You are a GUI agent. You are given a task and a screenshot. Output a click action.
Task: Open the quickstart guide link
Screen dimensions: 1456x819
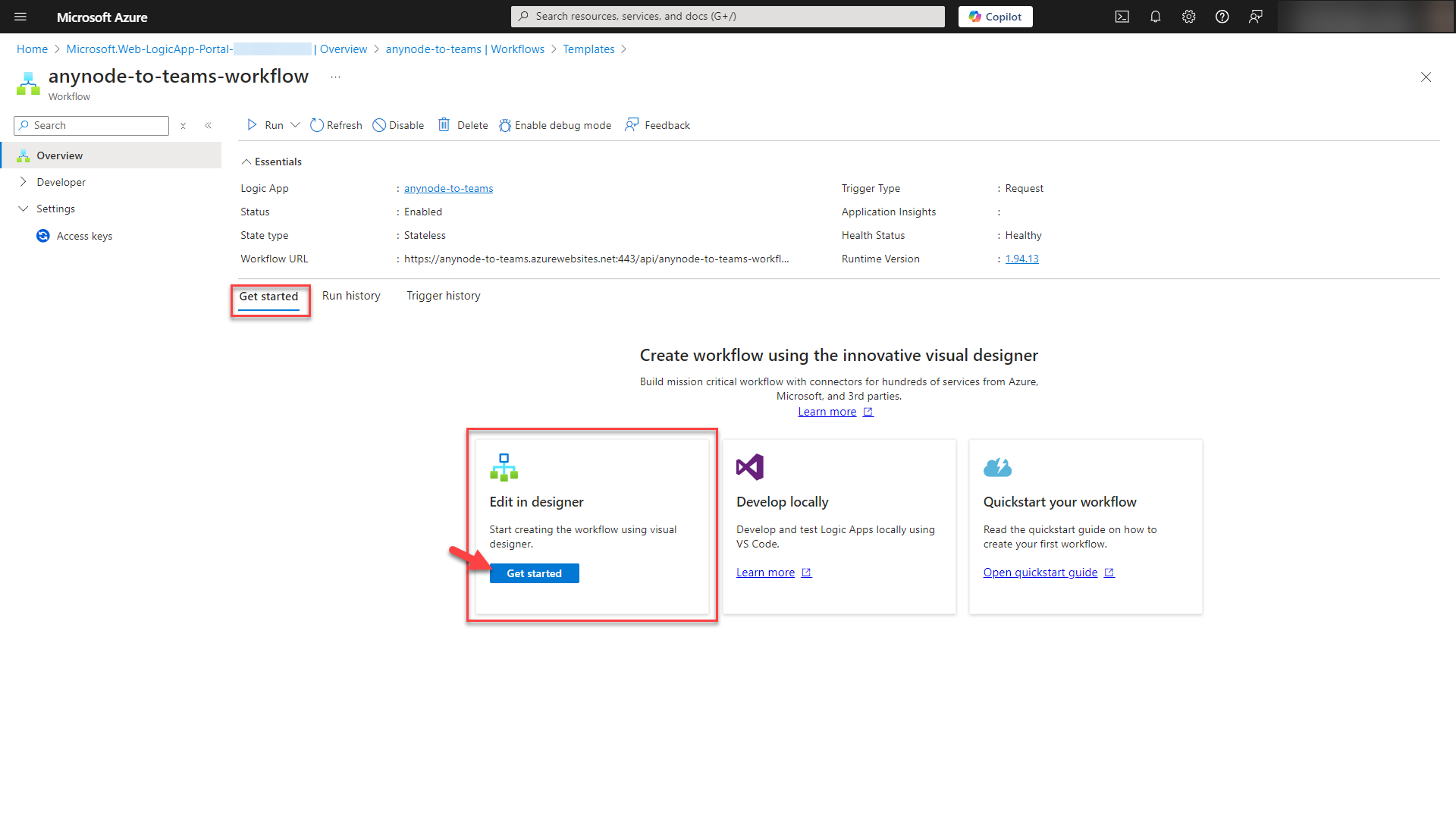[1040, 572]
